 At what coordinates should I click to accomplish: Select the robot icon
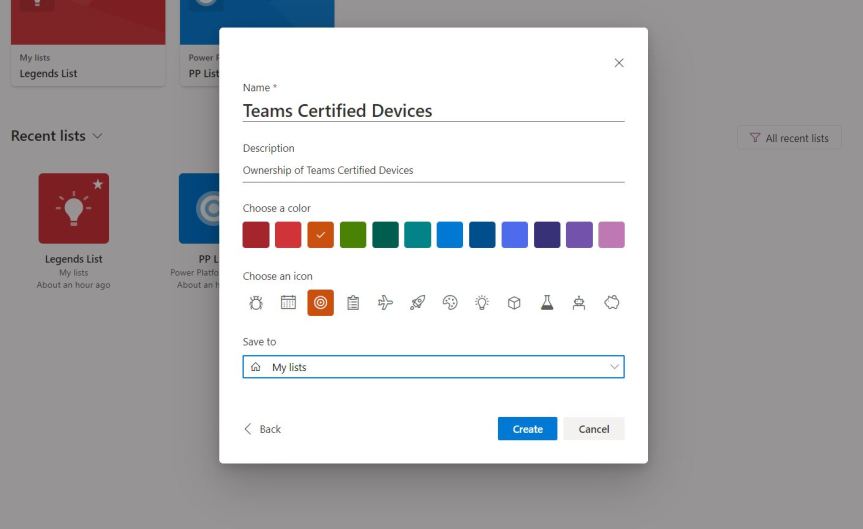click(x=578, y=302)
